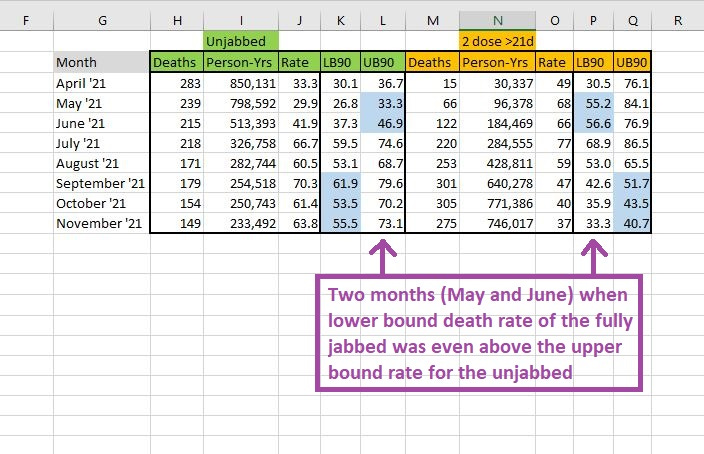The image size is (704, 454).
Task: Click the "July '21" month cell
Action: (x=102, y=143)
